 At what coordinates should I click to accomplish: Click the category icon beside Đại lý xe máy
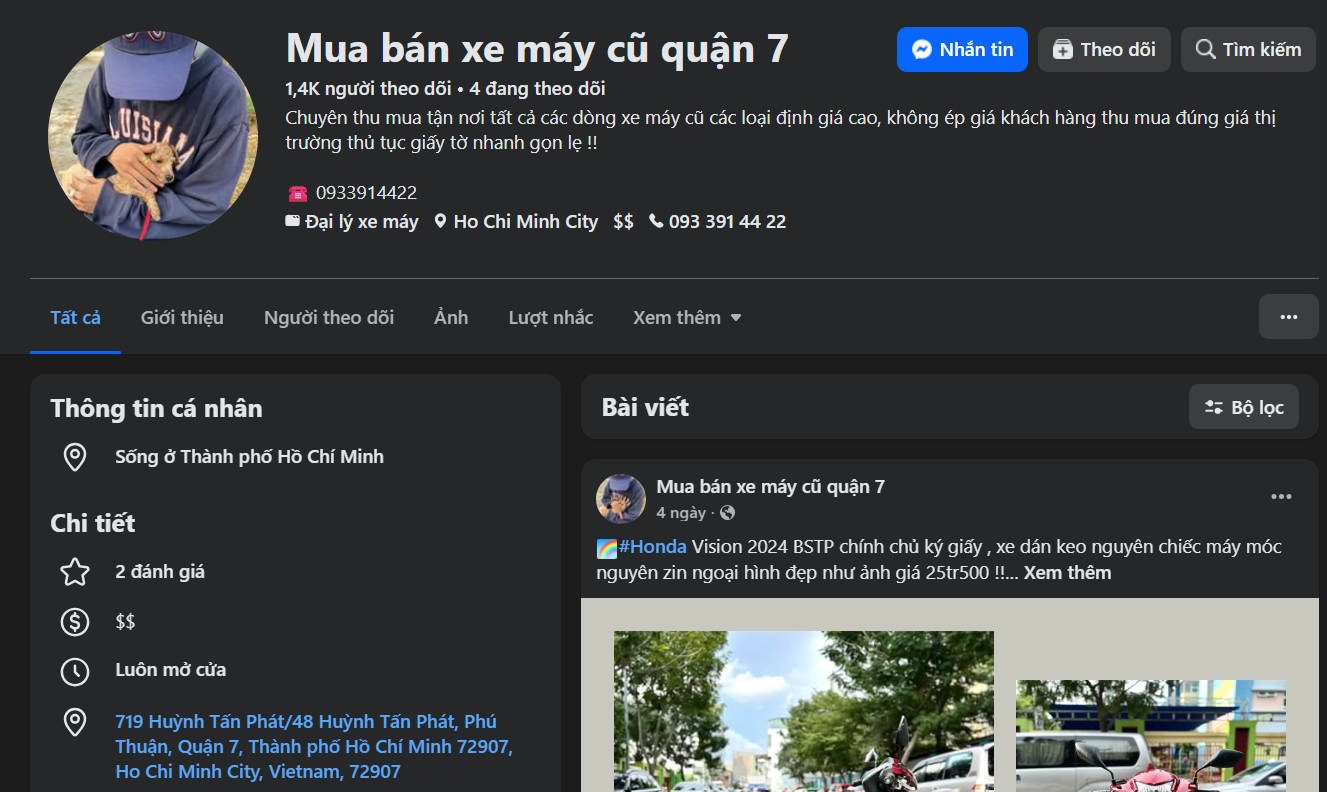point(293,221)
